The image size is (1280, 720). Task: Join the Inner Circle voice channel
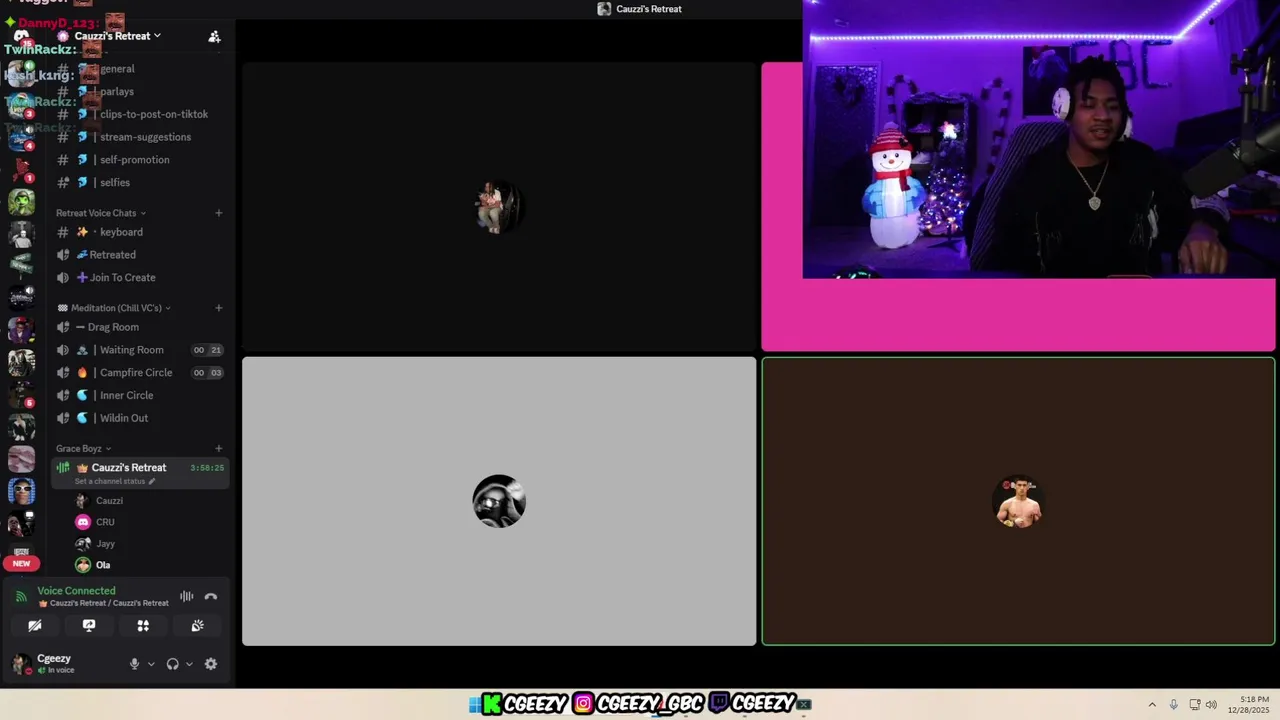click(140, 396)
